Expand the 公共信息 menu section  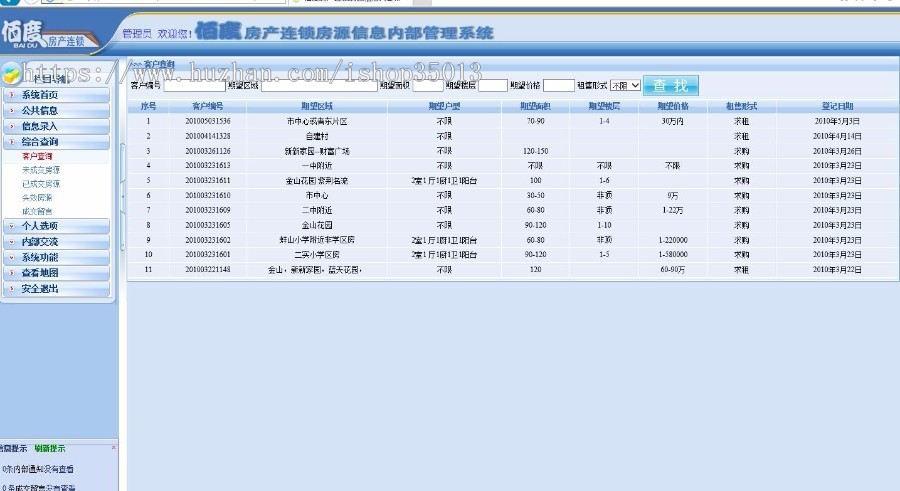click(x=56, y=110)
